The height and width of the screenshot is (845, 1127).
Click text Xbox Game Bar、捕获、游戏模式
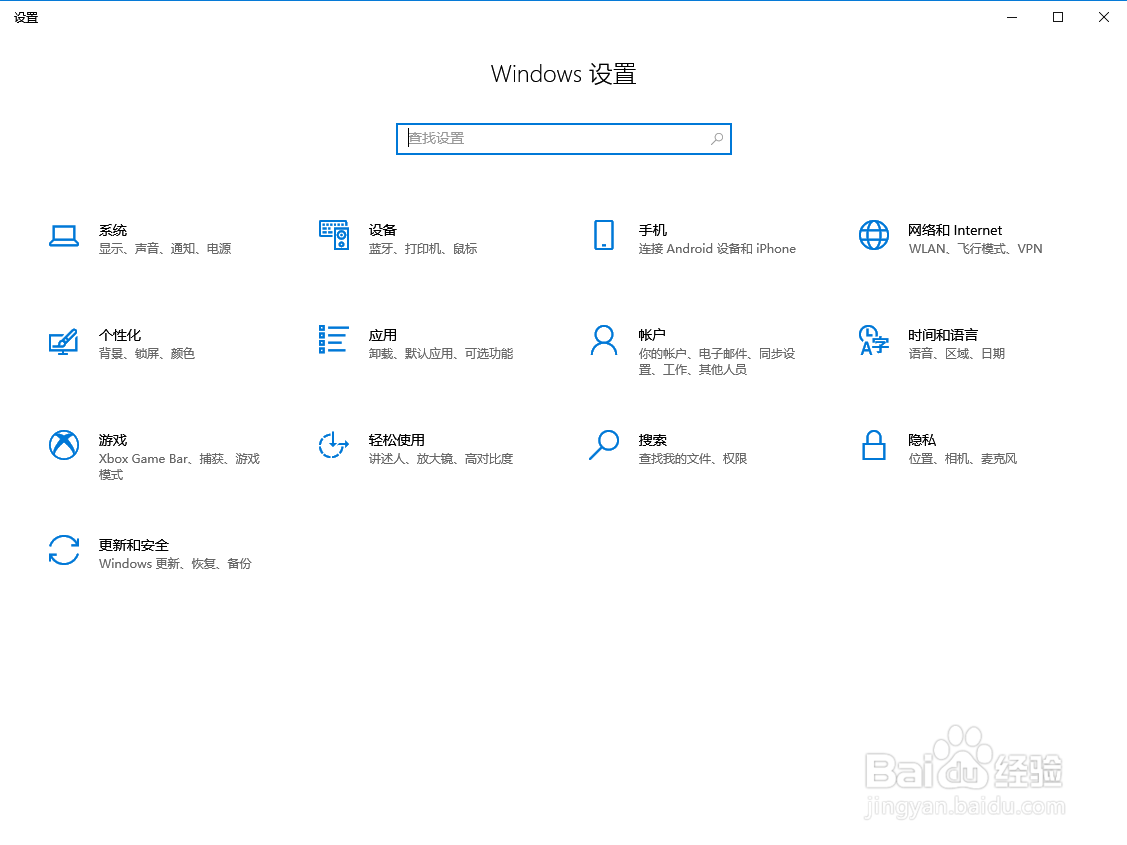[179, 466]
